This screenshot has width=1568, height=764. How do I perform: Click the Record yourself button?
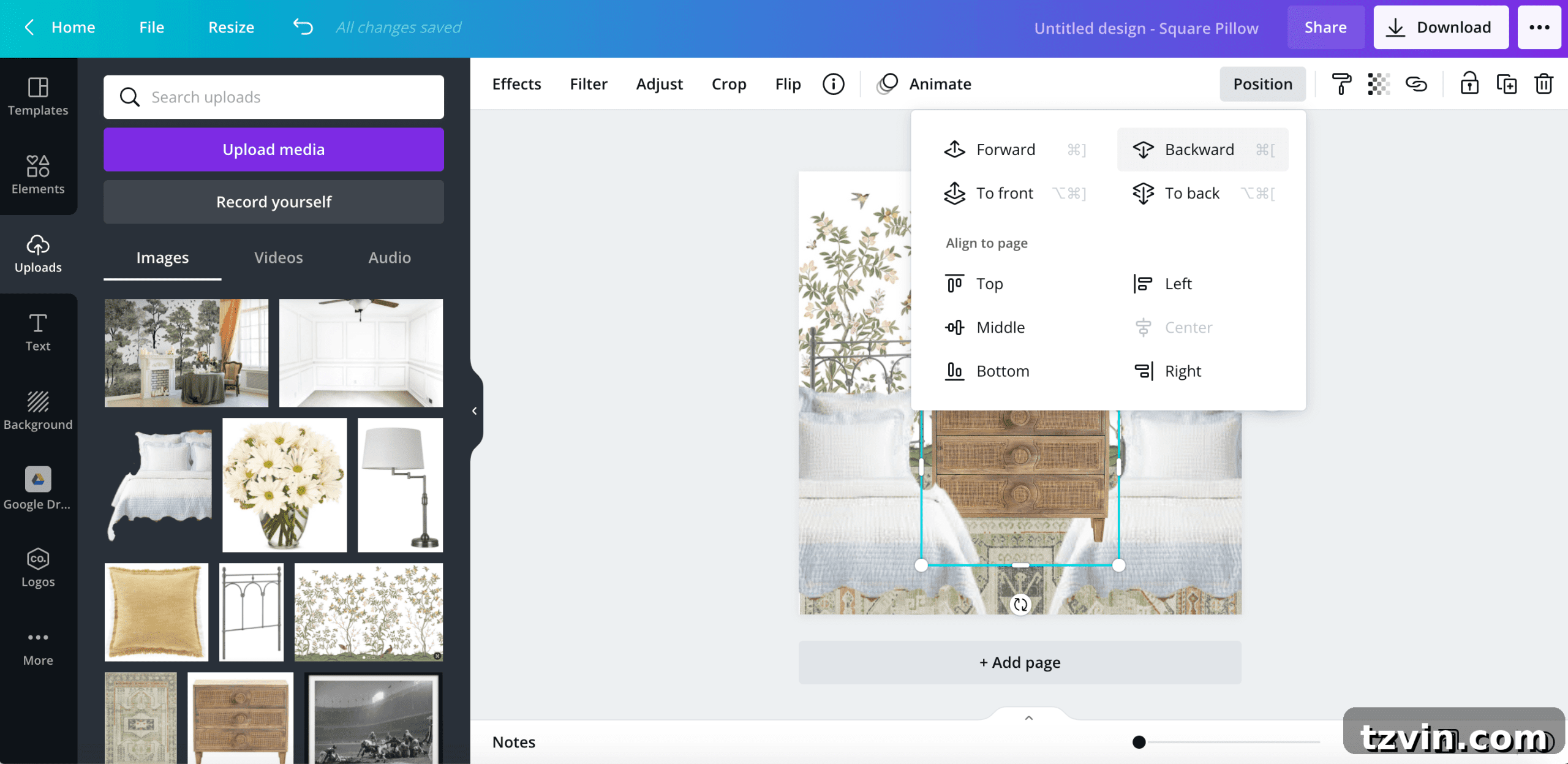274,202
